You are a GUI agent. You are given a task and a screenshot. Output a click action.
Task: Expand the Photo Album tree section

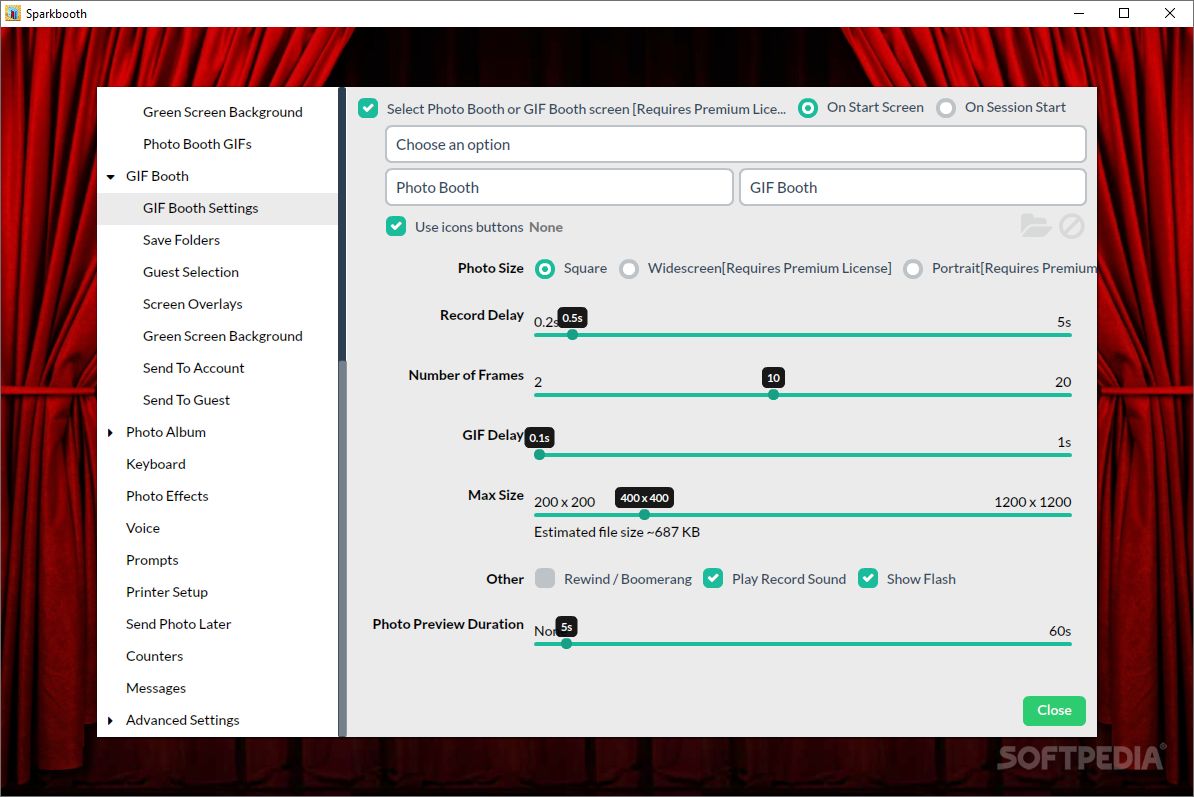[110, 432]
